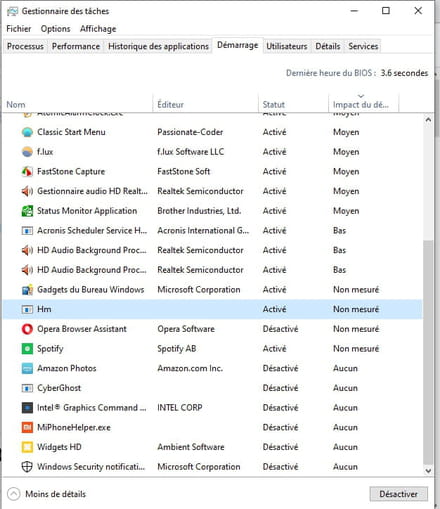The height and width of the screenshot is (509, 440).
Task: Click the scroll up arrow of the list
Action: pyautogui.click(x=428, y=119)
